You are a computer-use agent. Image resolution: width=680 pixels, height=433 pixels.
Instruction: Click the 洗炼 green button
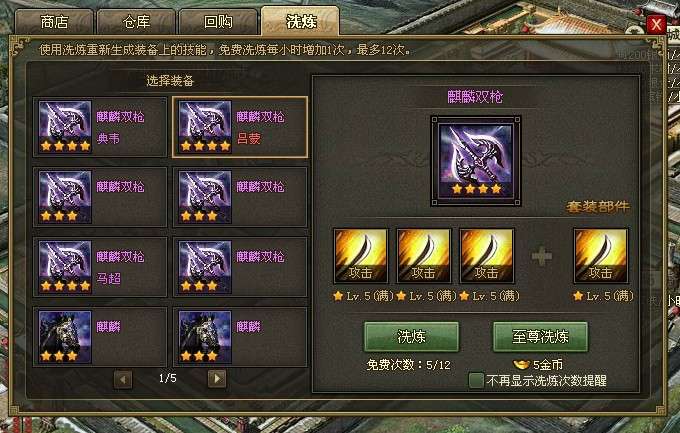click(411, 336)
